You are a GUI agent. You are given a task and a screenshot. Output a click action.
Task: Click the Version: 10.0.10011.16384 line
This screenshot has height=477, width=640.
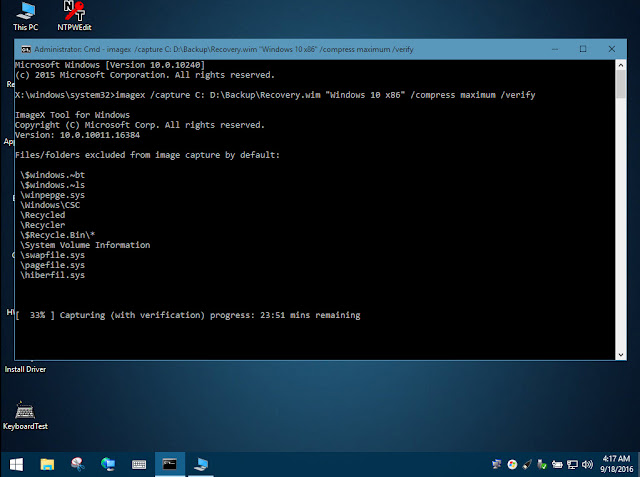(x=78, y=135)
